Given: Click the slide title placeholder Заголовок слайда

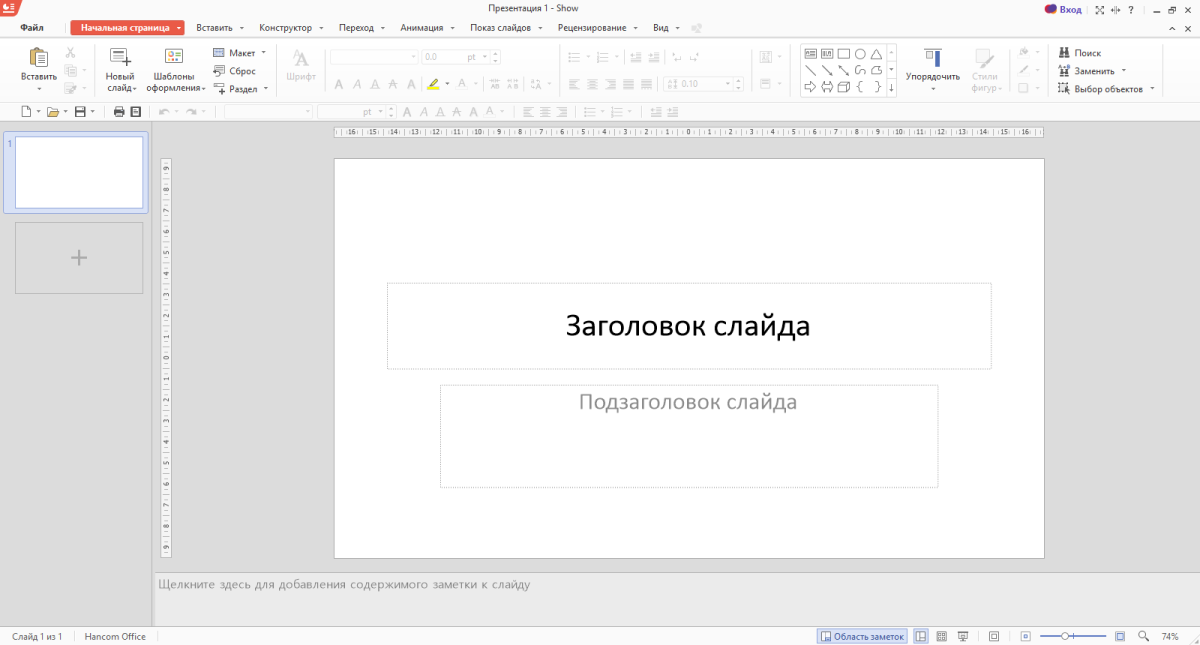Looking at the screenshot, I should point(688,326).
